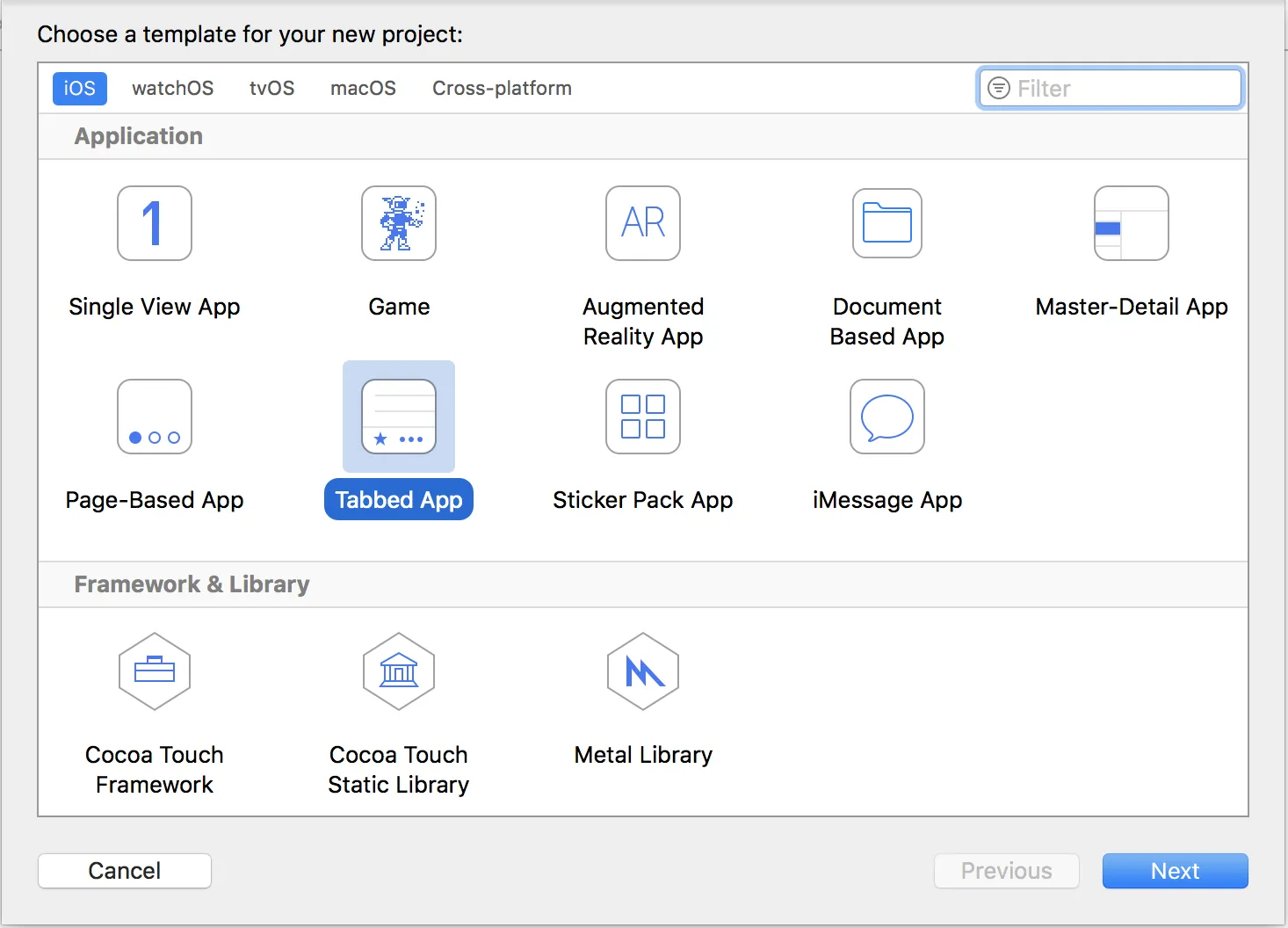This screenshot has width=1288, height=928.
Task: Select the iMessage App speech bubble icon
Action: click(887, 417)
